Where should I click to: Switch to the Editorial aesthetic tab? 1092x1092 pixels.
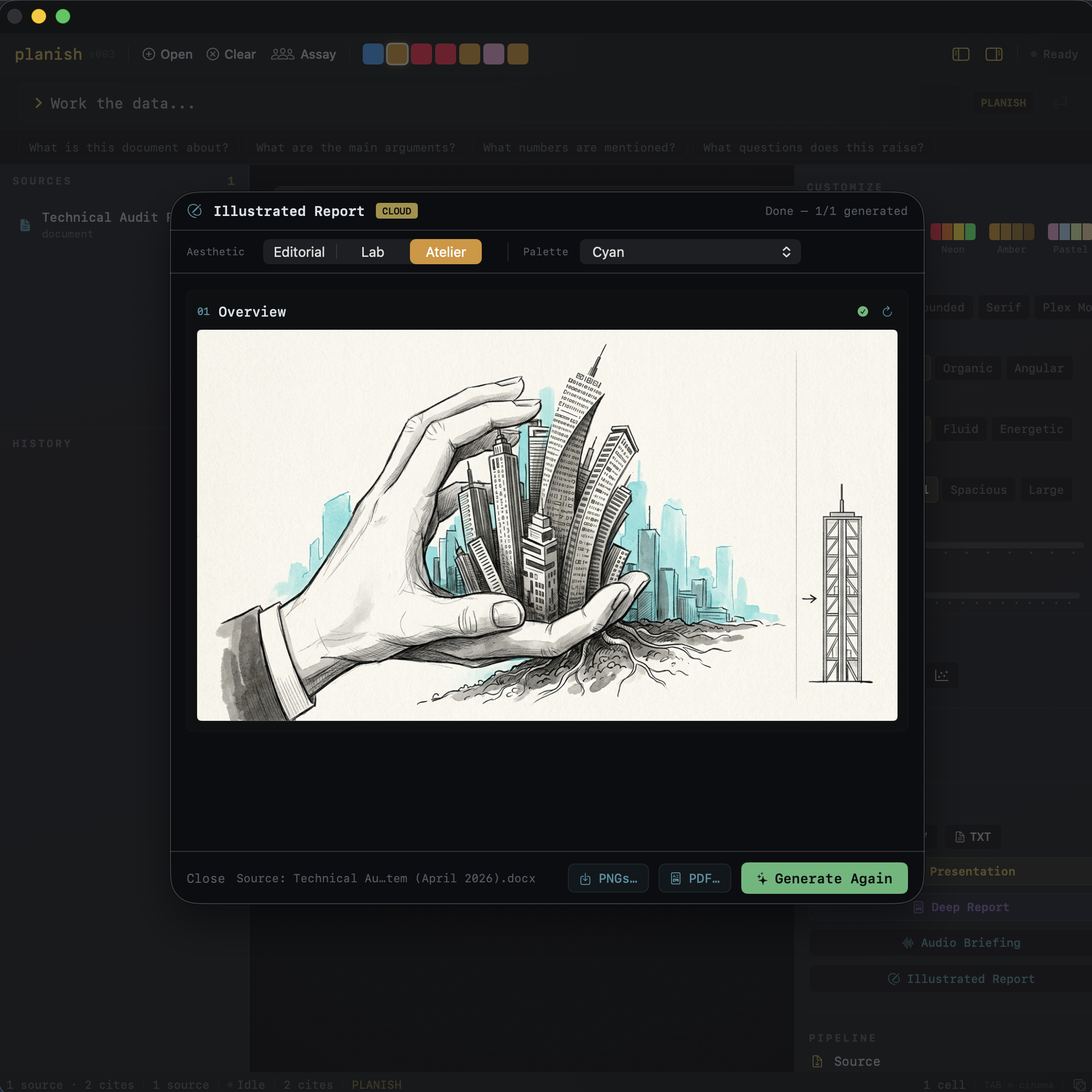(x=299, y=252)
